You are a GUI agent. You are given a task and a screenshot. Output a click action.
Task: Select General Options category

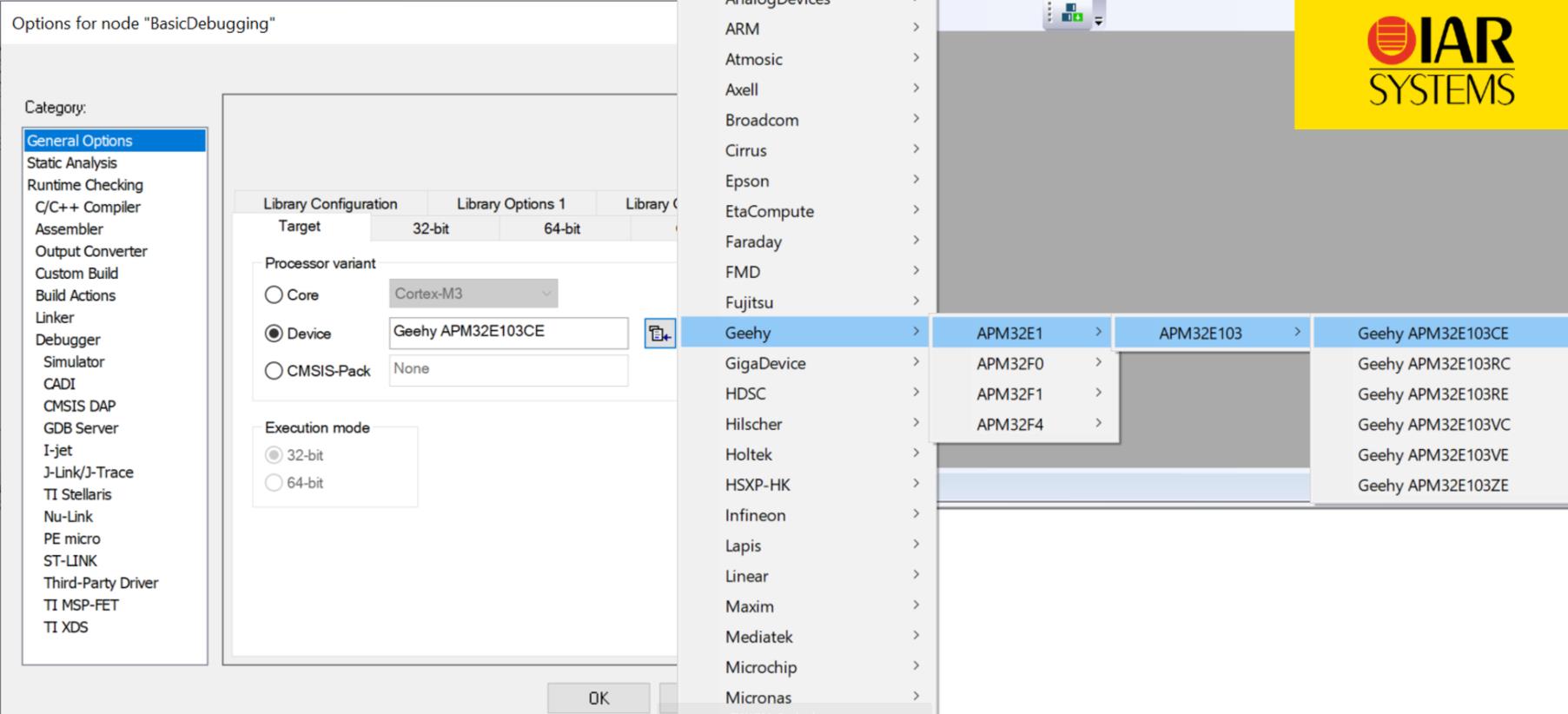[x=115, y=141]
